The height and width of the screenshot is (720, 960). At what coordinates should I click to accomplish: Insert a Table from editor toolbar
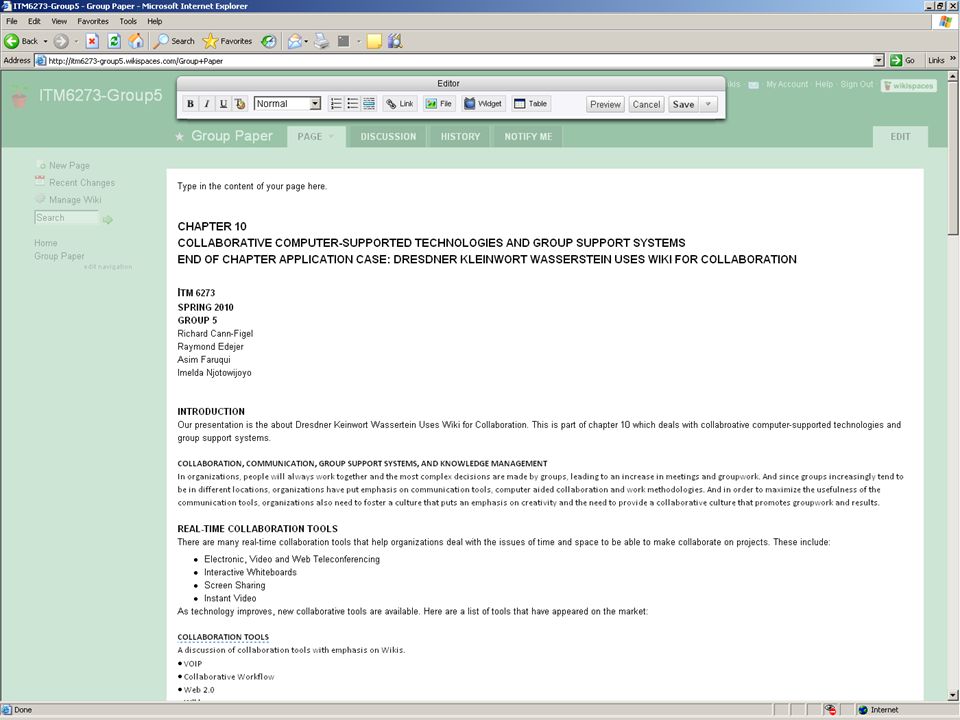[x=531, y=103]
